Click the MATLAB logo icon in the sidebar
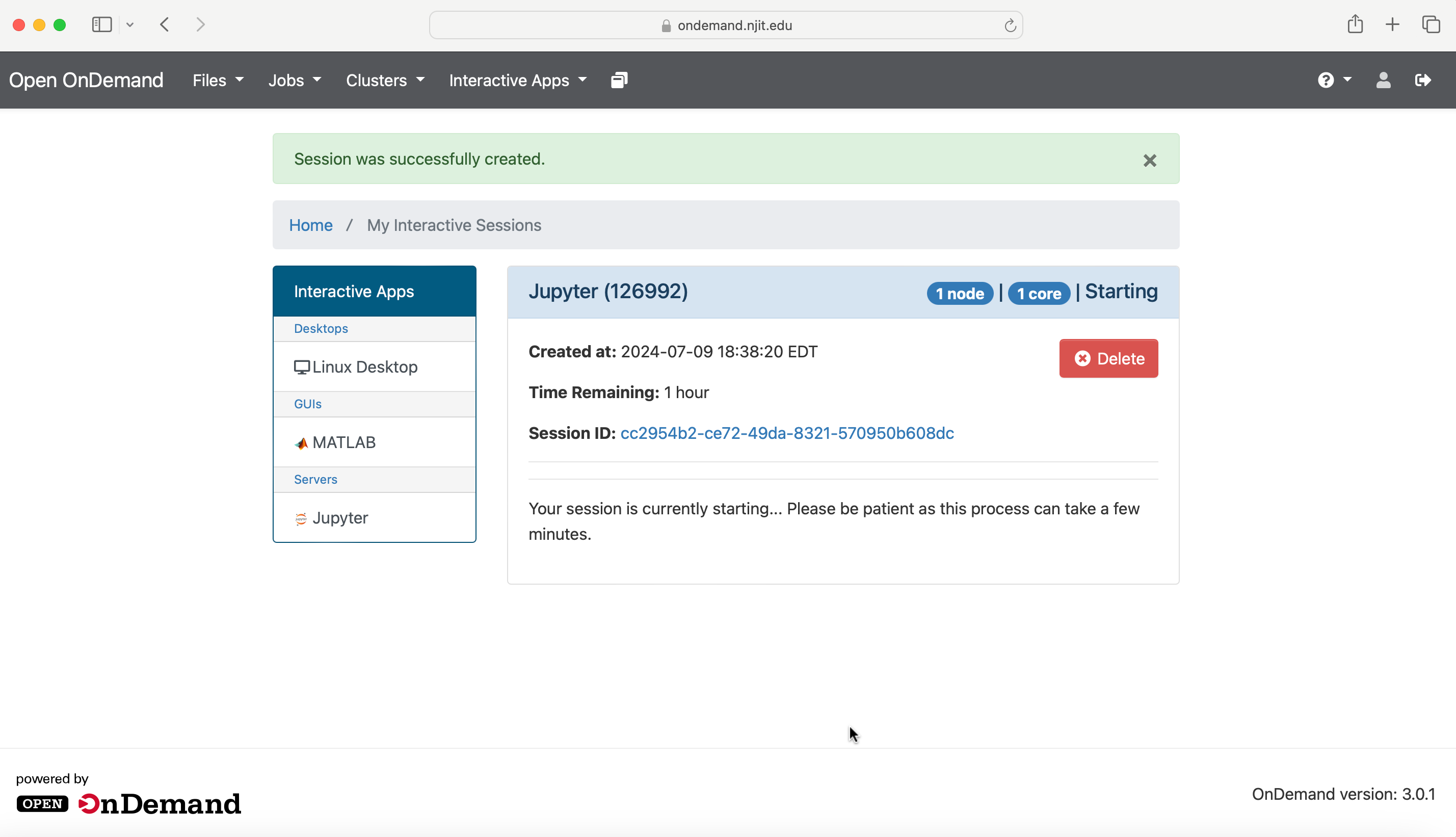This screenshot has height=837, width=1456. tap(301, 443)
